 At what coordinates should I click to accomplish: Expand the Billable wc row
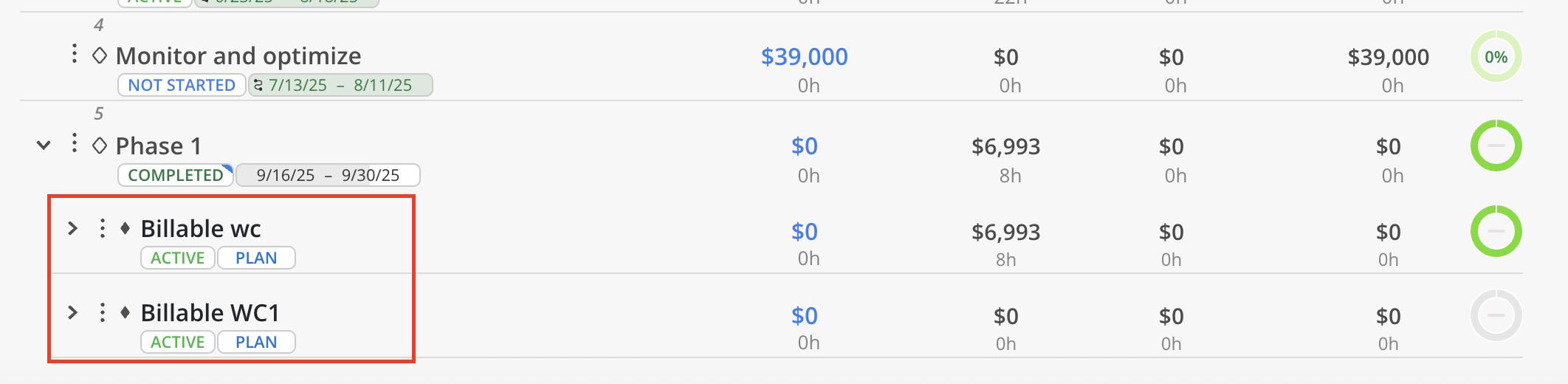72,228
